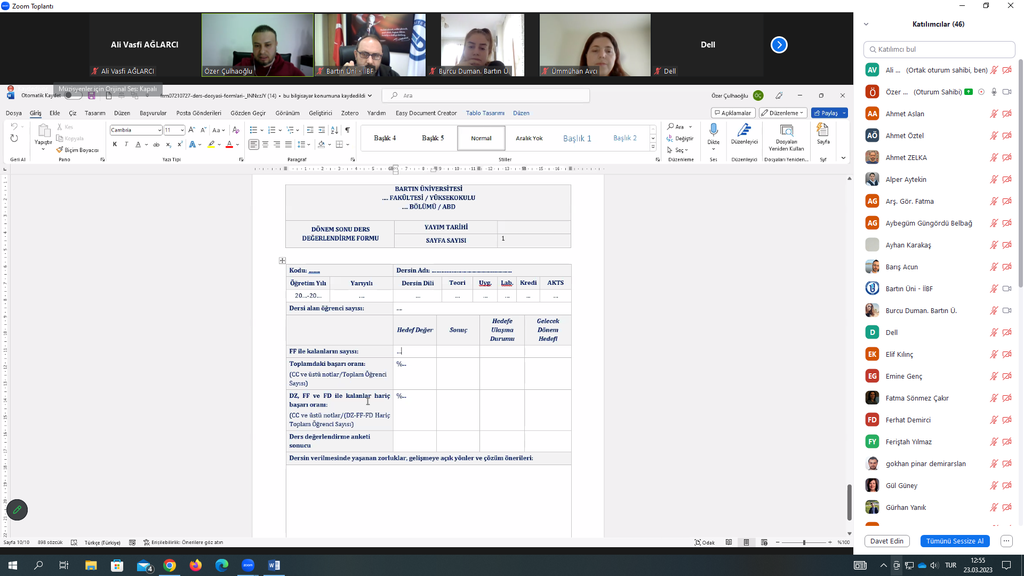Click the Tümünü Sessize Al button
1024x576 pixels.
(957, 541)
